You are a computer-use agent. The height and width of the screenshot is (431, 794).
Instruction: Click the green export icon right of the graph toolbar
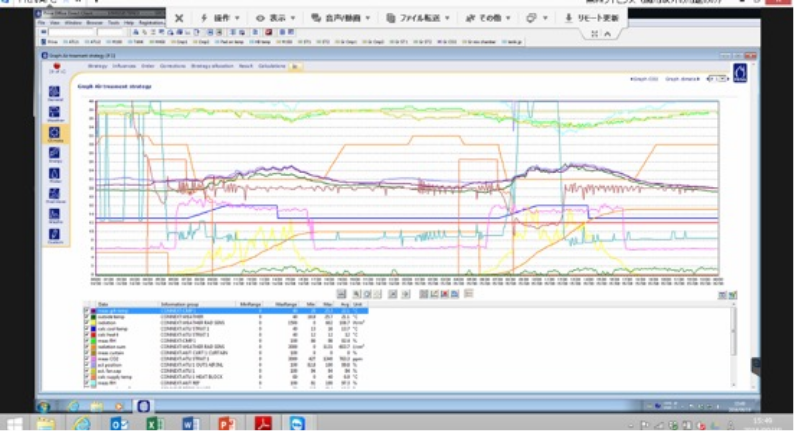pos(732,295)
